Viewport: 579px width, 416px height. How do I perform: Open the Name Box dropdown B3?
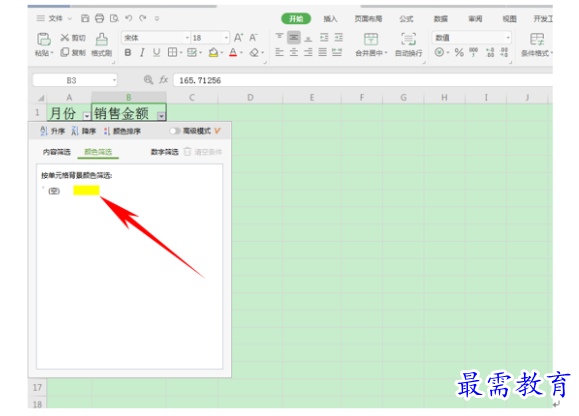tap(114, 80)
